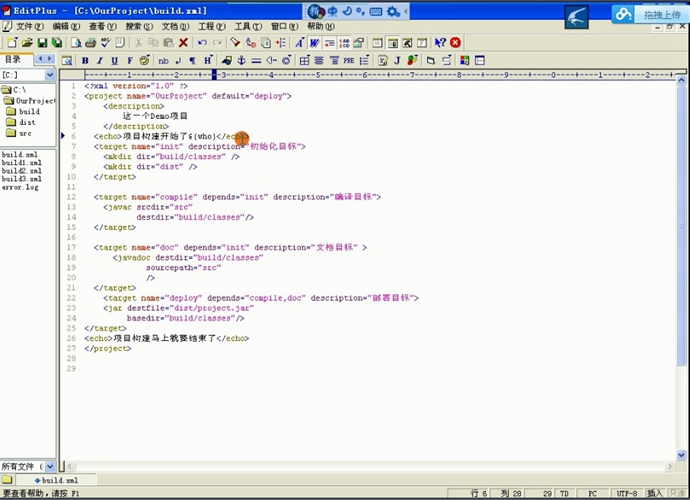This screenshot has height=500, width=690.
Task: Open the 编辑 menu
Action: (66, 26)
